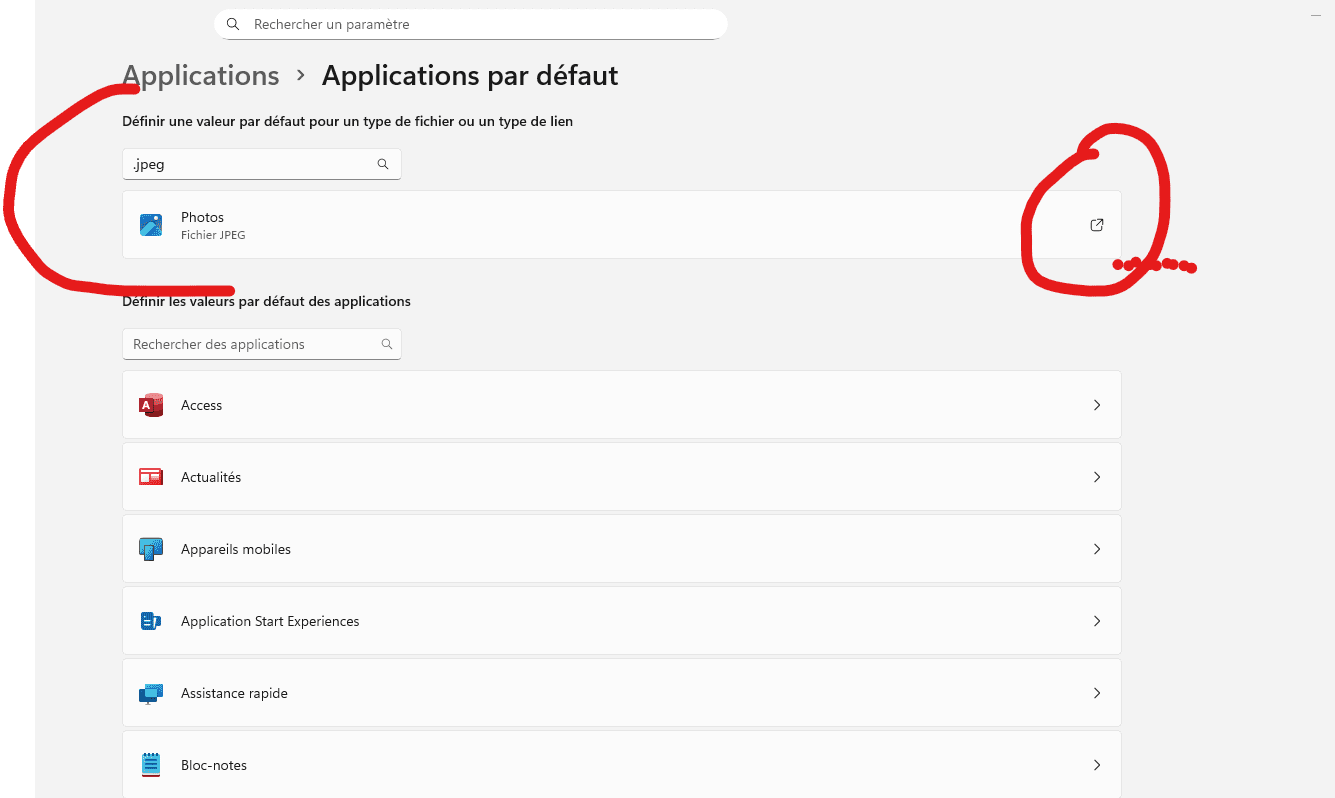This screenshot has height=798, width=1335.
Task: Expand the Actualités row chevron
Action: (1097, 477)
